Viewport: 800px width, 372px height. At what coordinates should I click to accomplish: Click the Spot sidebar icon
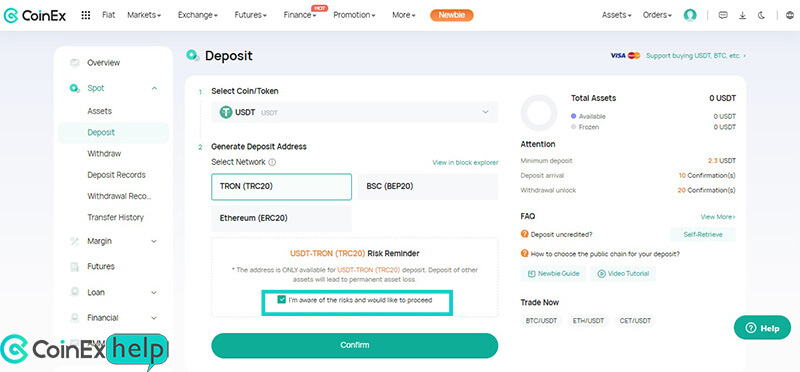click(x=74, y=88)
